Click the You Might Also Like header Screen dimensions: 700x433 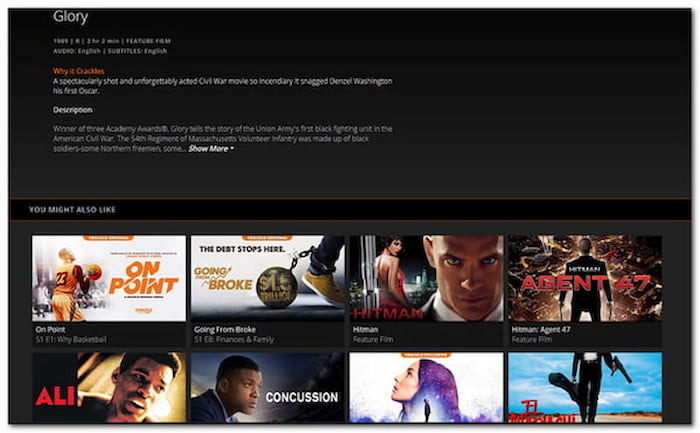[72, 209]
